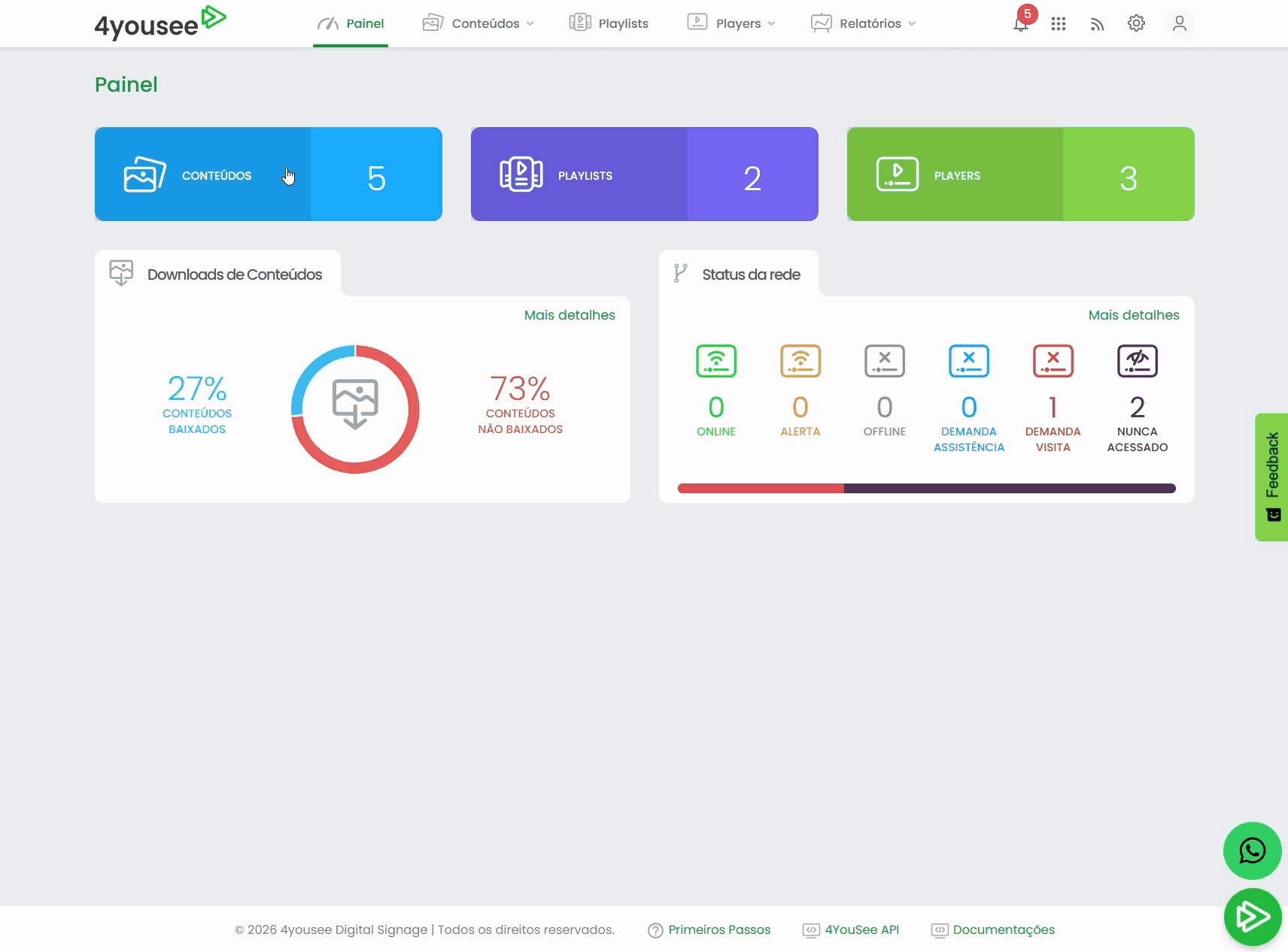The width and height of the screenshot is (1288, 952).
Task: Open the green PLAYERS card label
Action: [x=957, y=176]
